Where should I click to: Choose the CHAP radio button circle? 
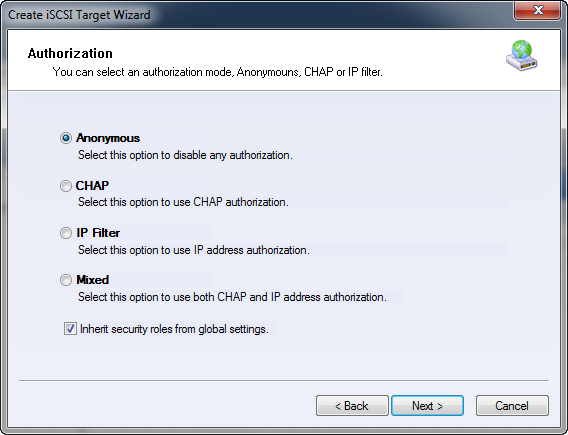coord(66,186)
